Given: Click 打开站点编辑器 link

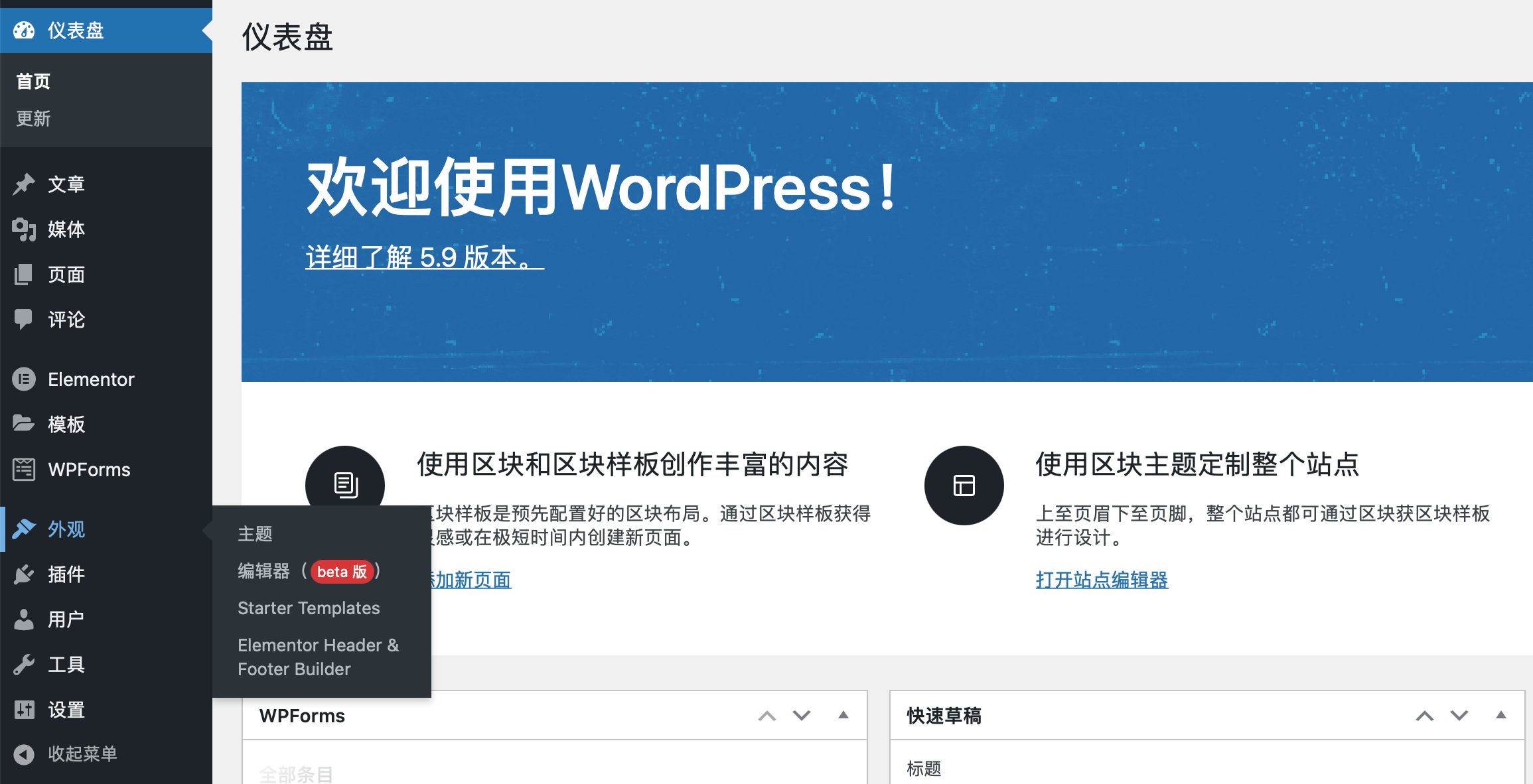Looking at the screenshot, I should pyautogui.click(x=1102, y=580).
